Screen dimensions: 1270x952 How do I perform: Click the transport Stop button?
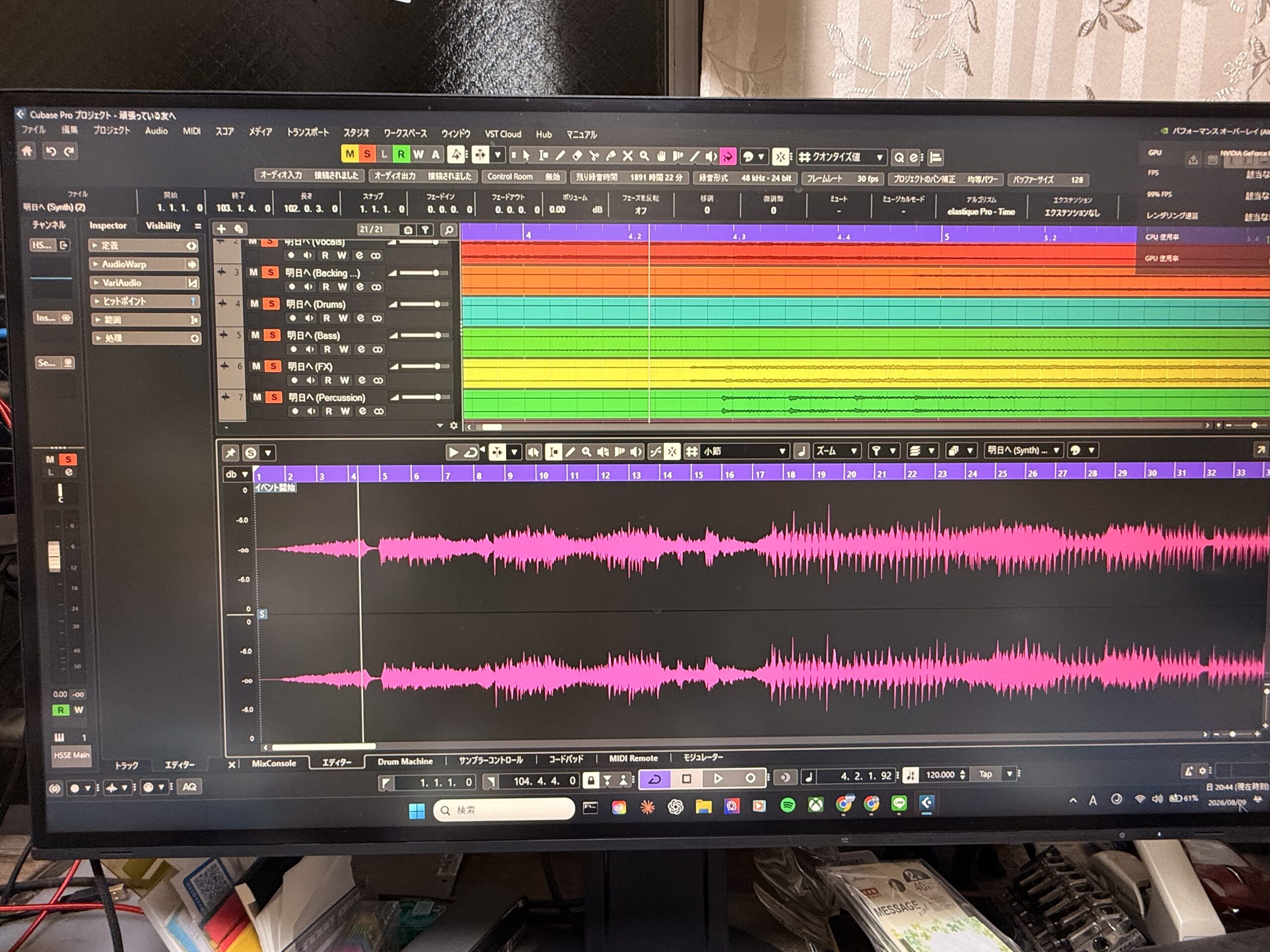tap(686, 778)
